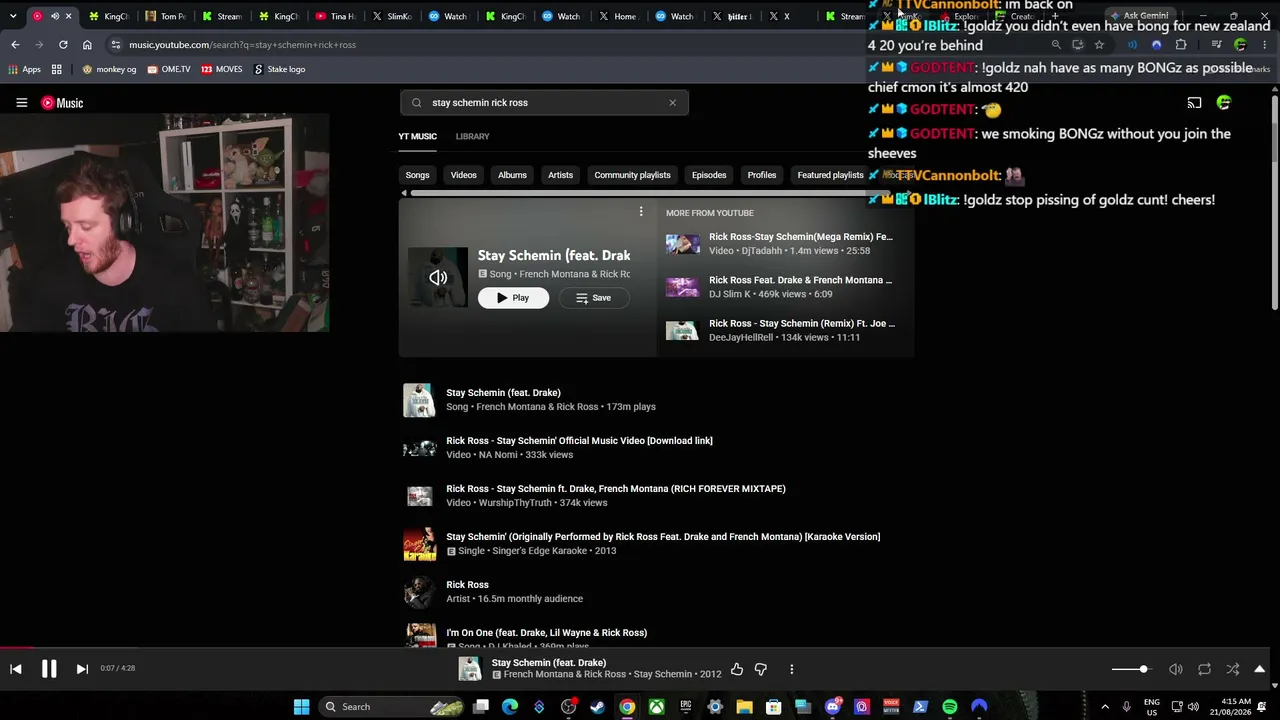1280x720 pixels.
Task: Go back in Chrome
Action: coord(15,45)
